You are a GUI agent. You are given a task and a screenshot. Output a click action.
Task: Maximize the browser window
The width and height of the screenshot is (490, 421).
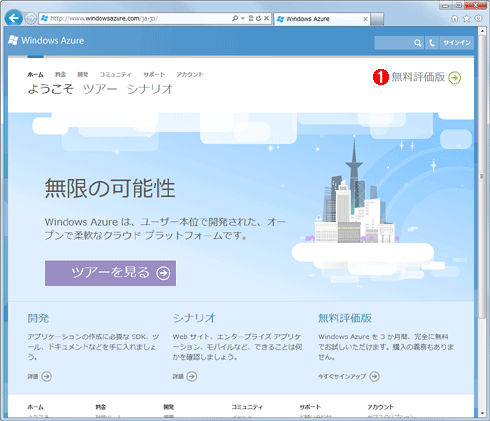click(458, 5)
